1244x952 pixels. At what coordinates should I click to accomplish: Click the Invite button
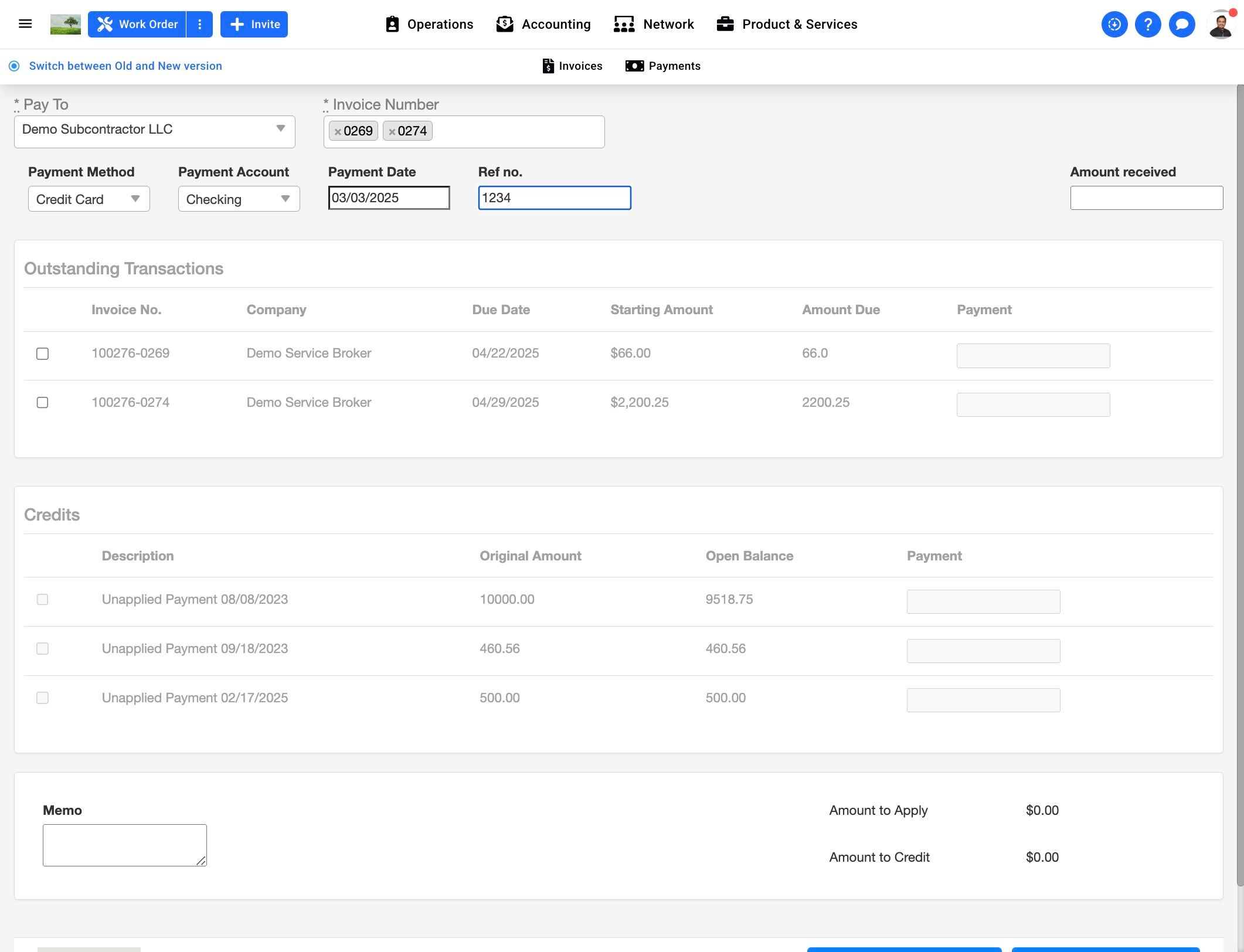point(254,24)
